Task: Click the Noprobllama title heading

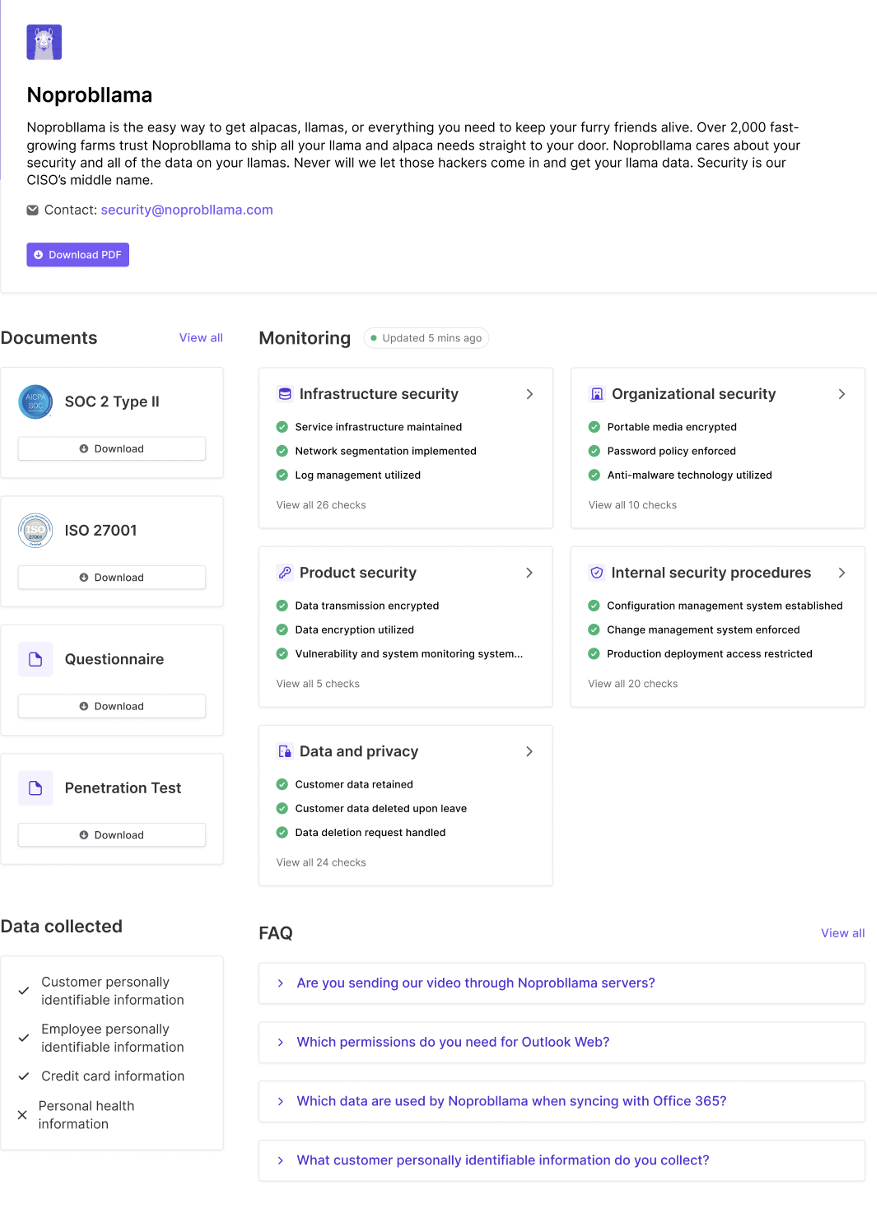Action: click(90, 96)
